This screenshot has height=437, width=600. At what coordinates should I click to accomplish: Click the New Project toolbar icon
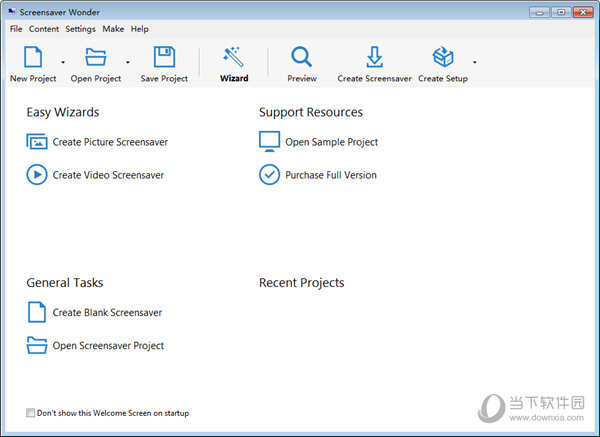(33, 57)
